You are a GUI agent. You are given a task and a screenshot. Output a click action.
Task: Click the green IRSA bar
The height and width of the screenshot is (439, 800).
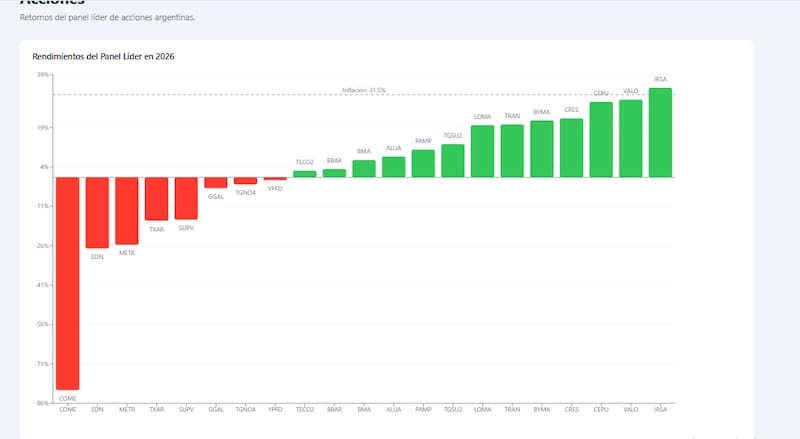pos(660,132)
